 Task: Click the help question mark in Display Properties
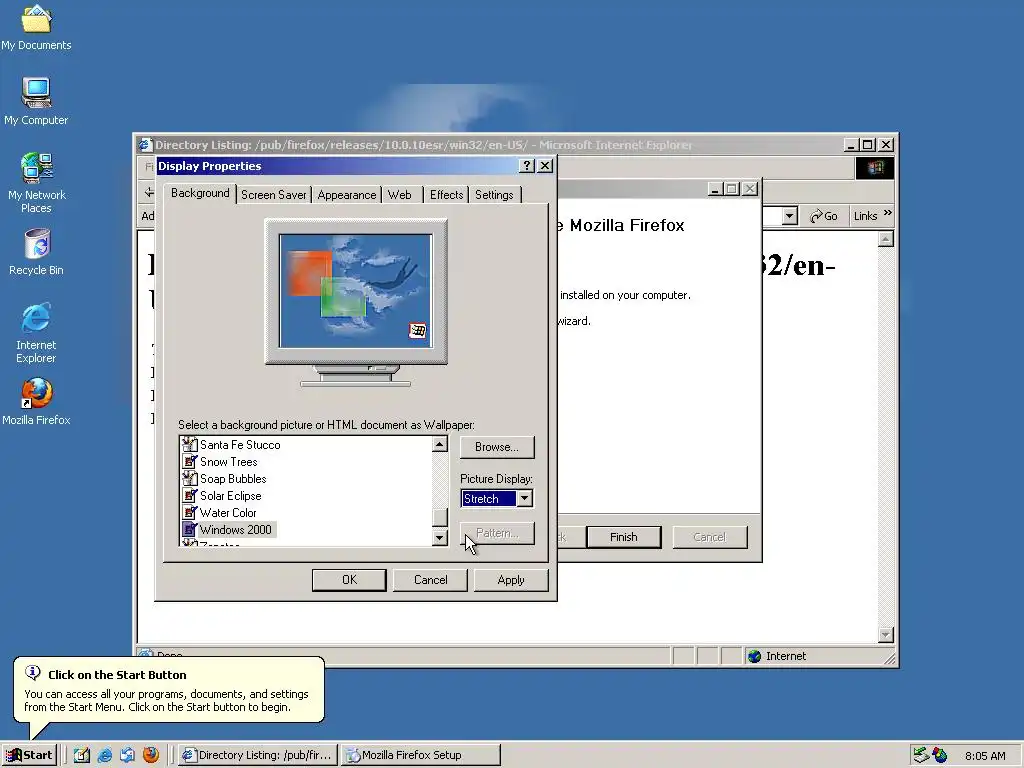[527, 166]
